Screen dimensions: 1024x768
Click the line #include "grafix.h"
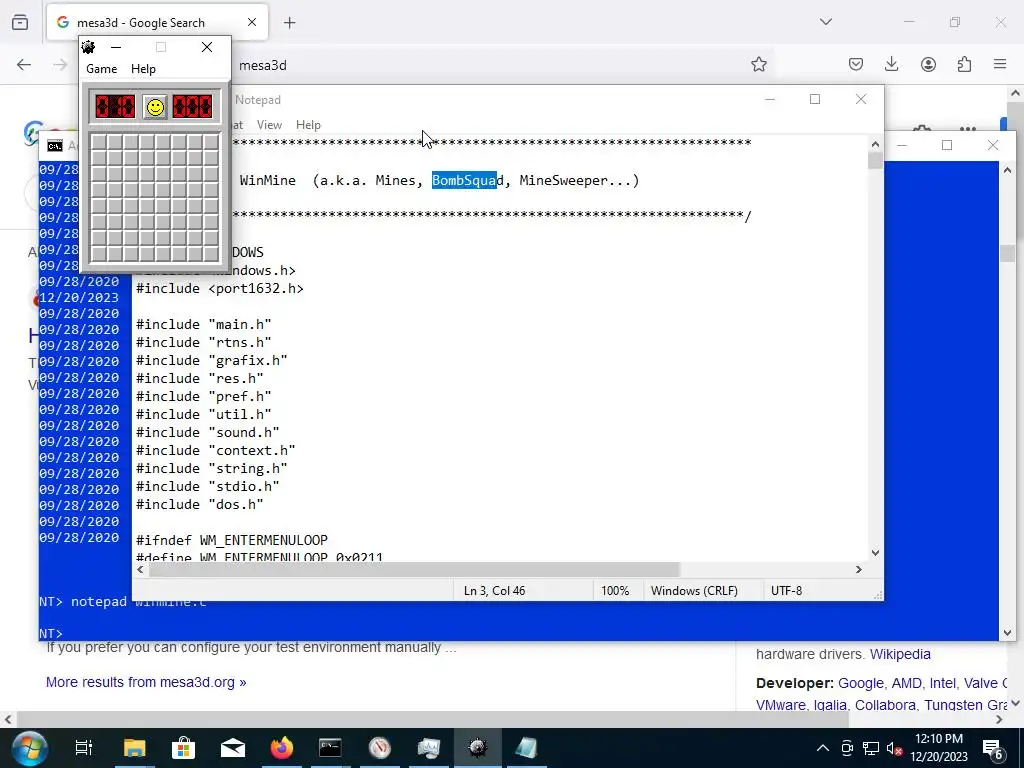click(212, 360)
